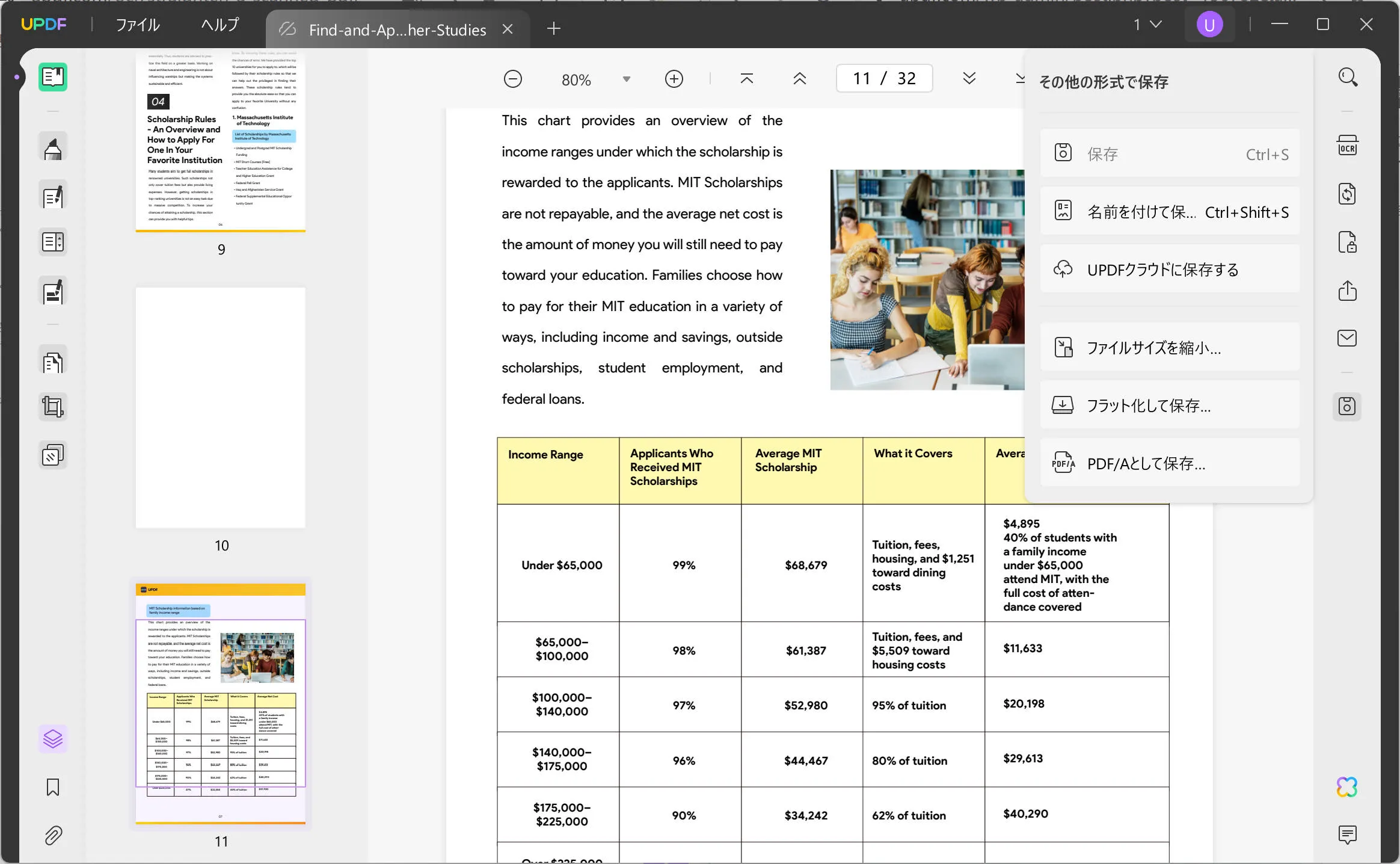Send the file by email icon

(1348, 338)
